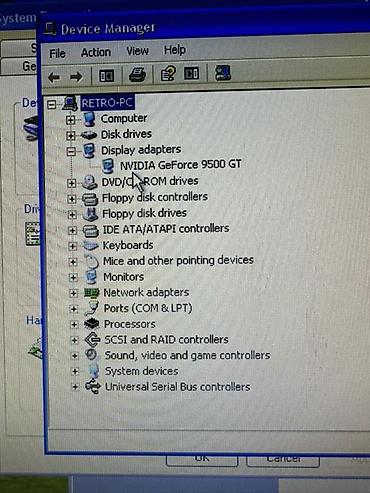This screenshot has width=370, height=493.
Task: Click the Forward arrow toolbar button
Action: click(x=76, y=77)
